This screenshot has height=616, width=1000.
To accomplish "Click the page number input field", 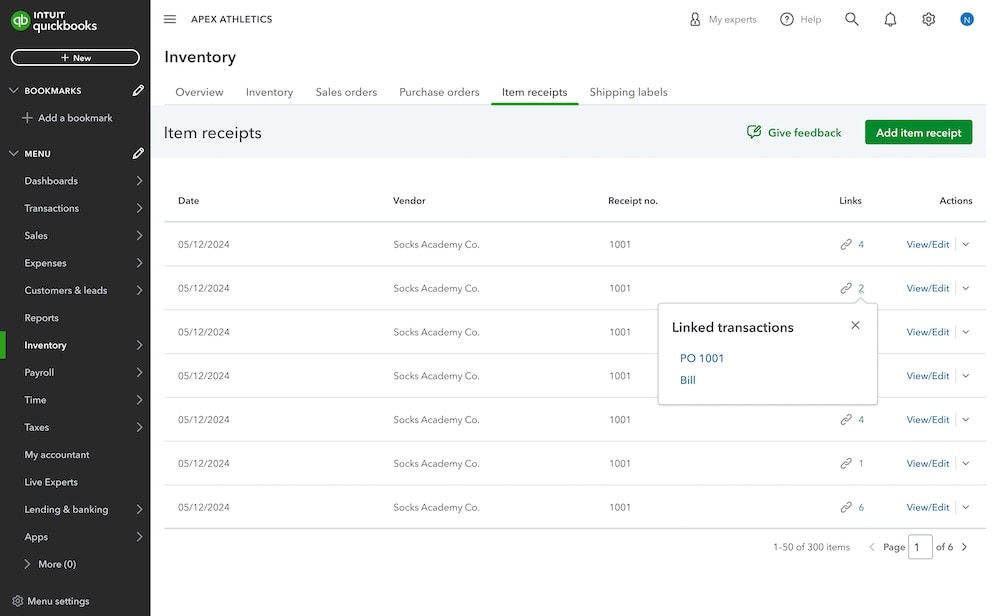I will click(x=920, y=546).
